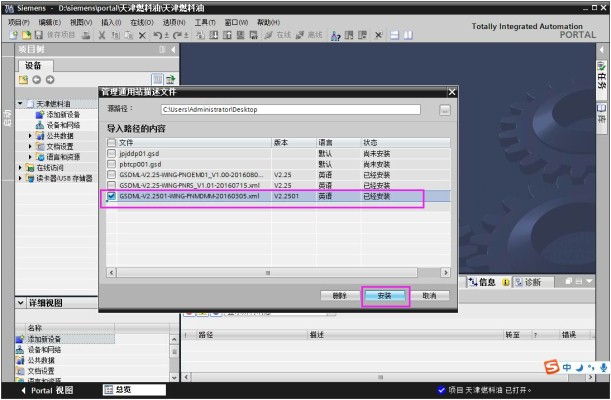Click the 取消 cancel button
611x400 pixels.
429,296
